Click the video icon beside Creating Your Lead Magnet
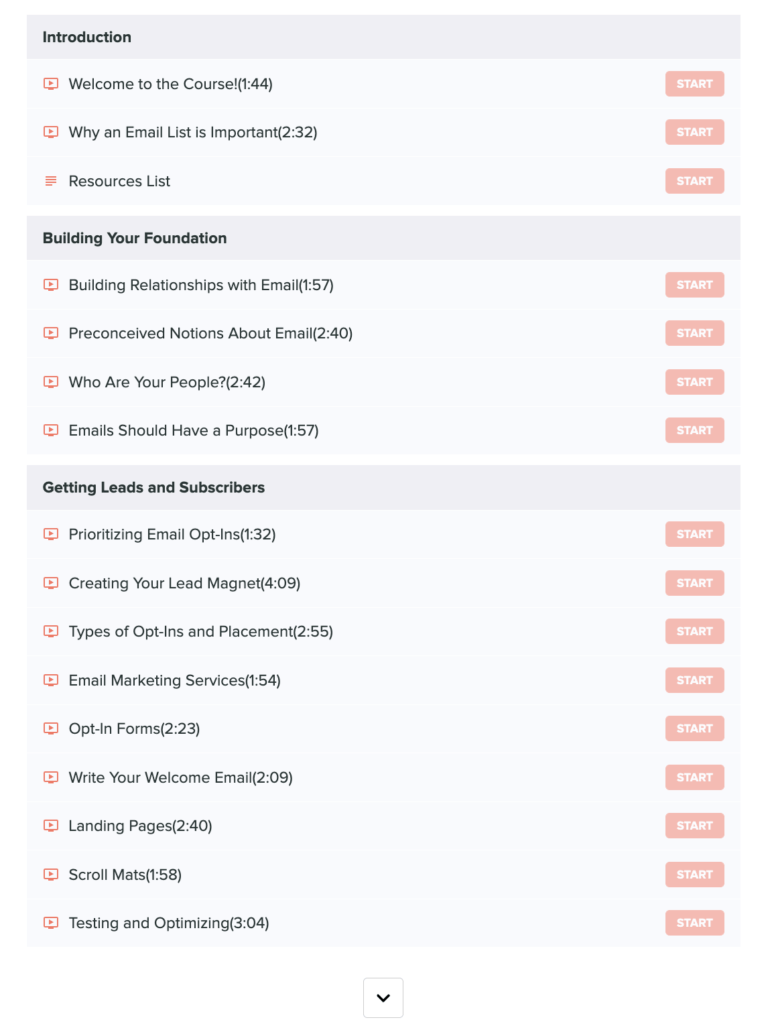Image resolution: width=768 pixels, height=1028 pixels. coord(51,583)
